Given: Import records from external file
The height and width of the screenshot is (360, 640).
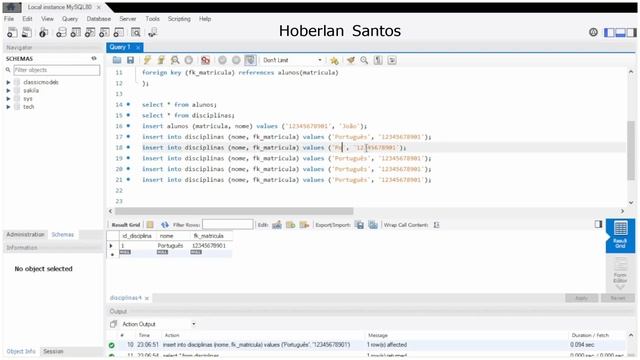Looking at the screenshot, I should click(x=373, y=225).
